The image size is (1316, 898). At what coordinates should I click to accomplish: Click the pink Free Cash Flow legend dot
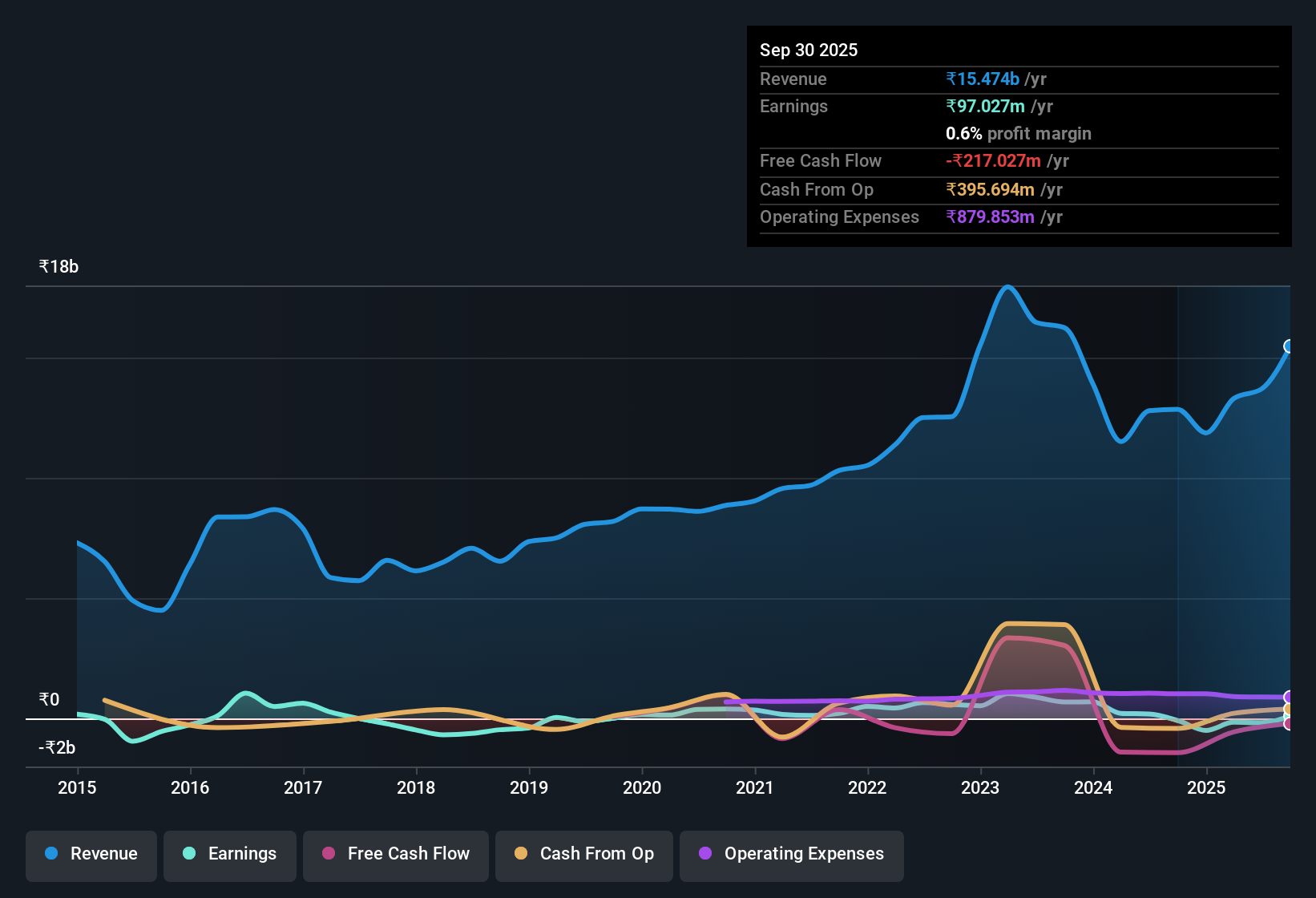pos(328,855)
